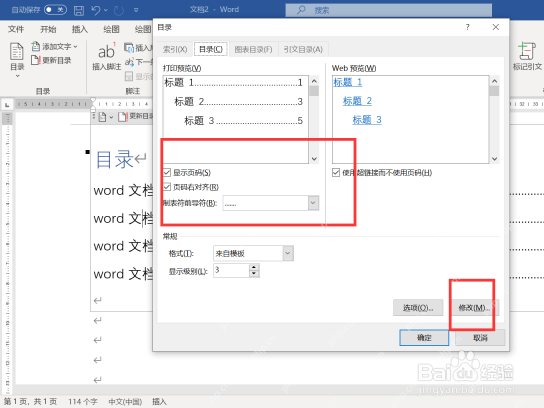Click the Redo icon in title bar

(119, 10)
